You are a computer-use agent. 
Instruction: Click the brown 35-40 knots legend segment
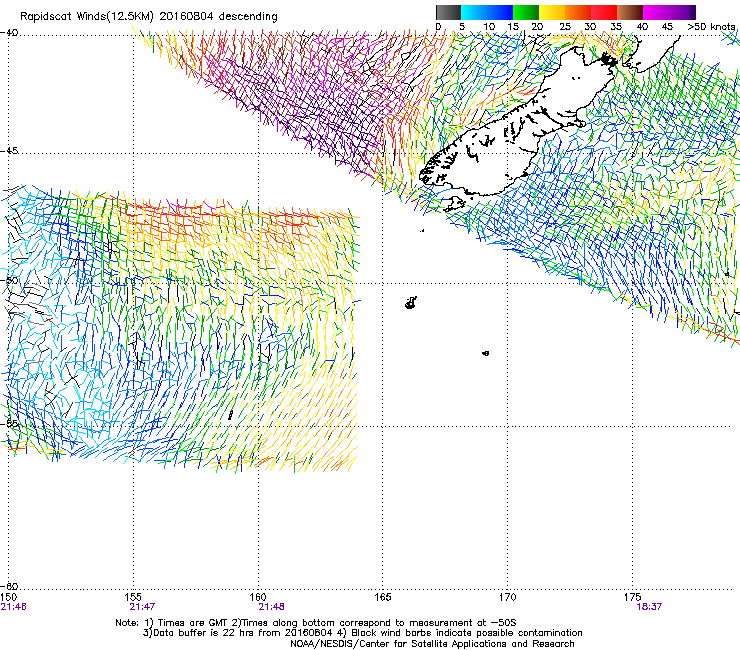(630, 12)
